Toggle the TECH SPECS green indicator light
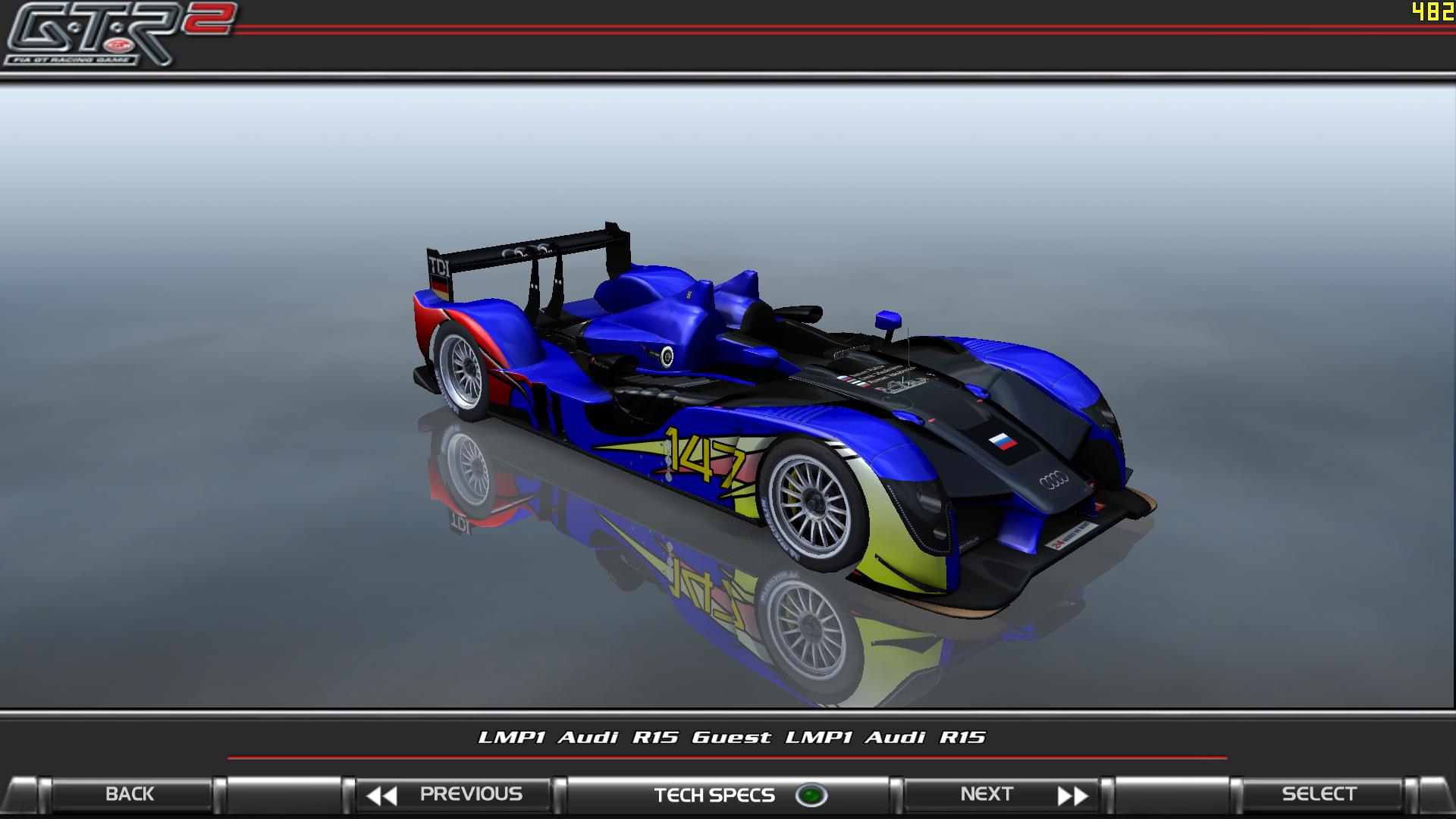This screenshot has width=1456, height=819. pyautogui.click(x=811, y=795)
